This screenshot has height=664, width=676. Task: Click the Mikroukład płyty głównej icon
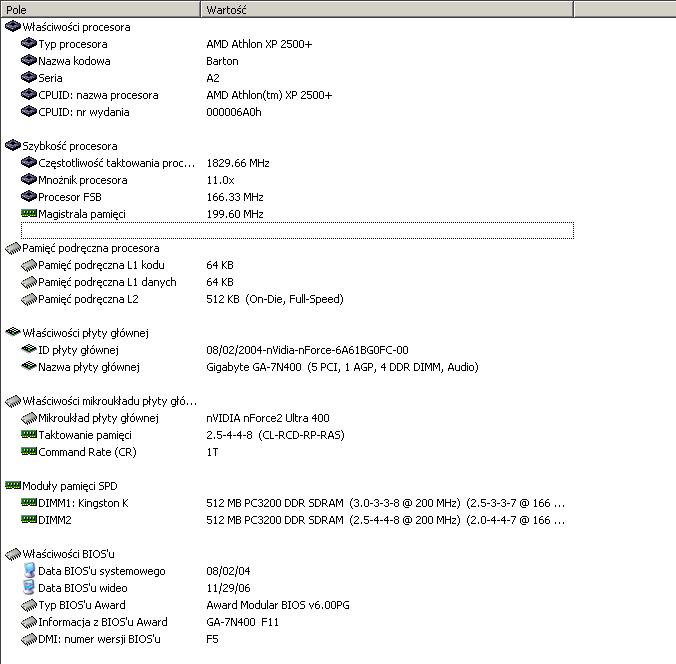coord(28,417)
